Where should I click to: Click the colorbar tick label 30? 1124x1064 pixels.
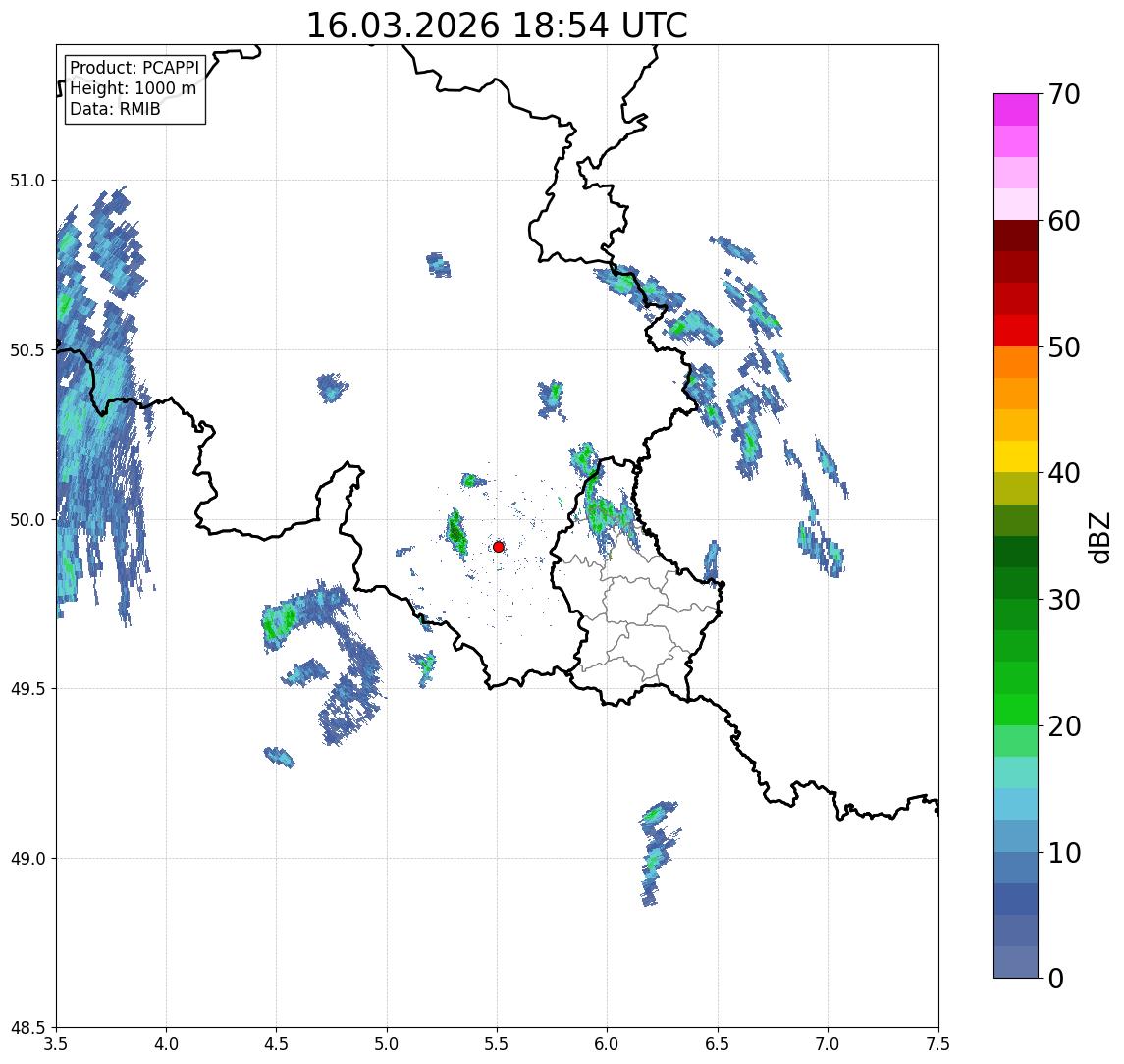point(1064,600)
